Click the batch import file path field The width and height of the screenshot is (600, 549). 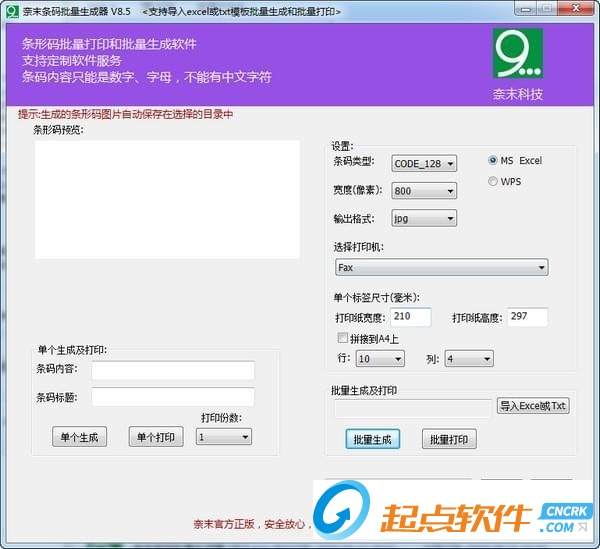[412, 408]
